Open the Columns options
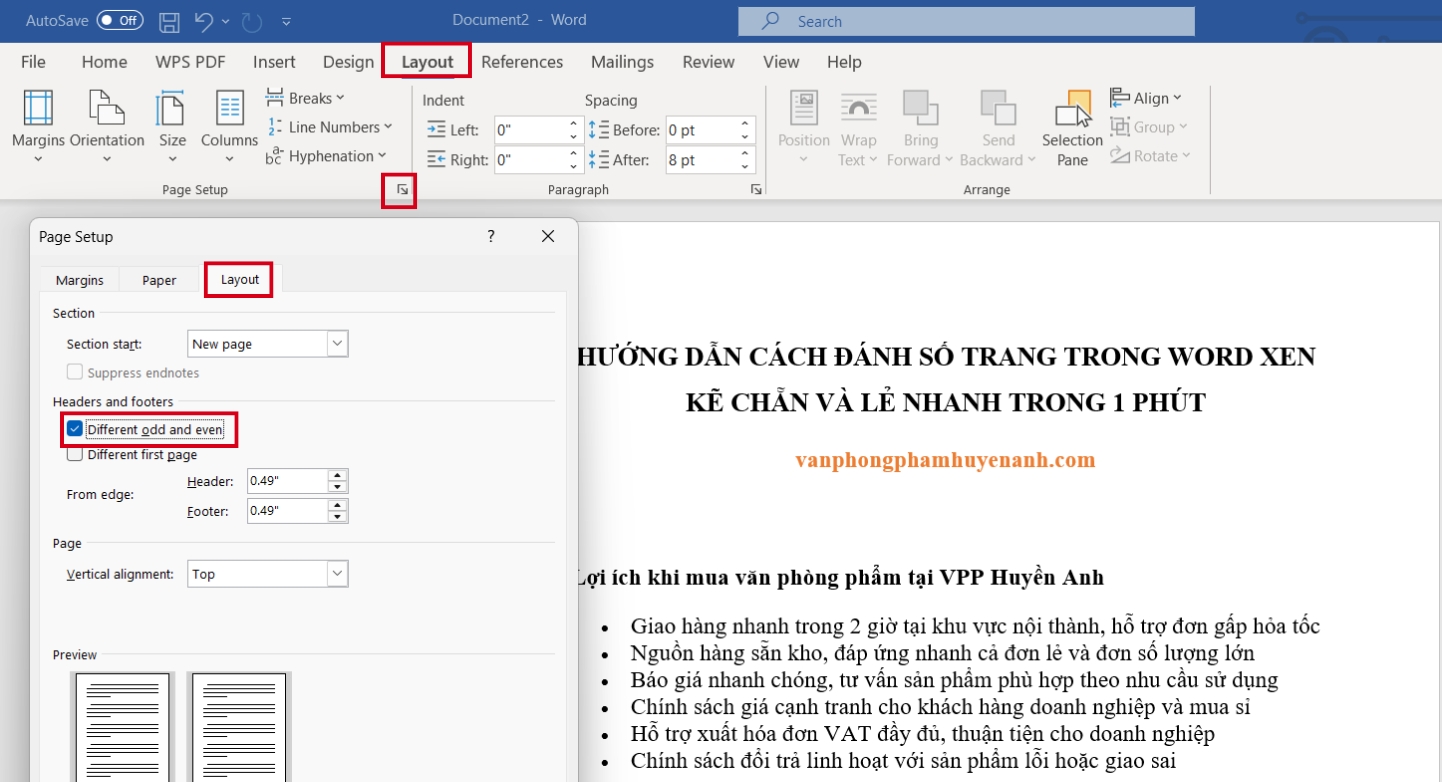1442x782 pixels. [229, 128]
